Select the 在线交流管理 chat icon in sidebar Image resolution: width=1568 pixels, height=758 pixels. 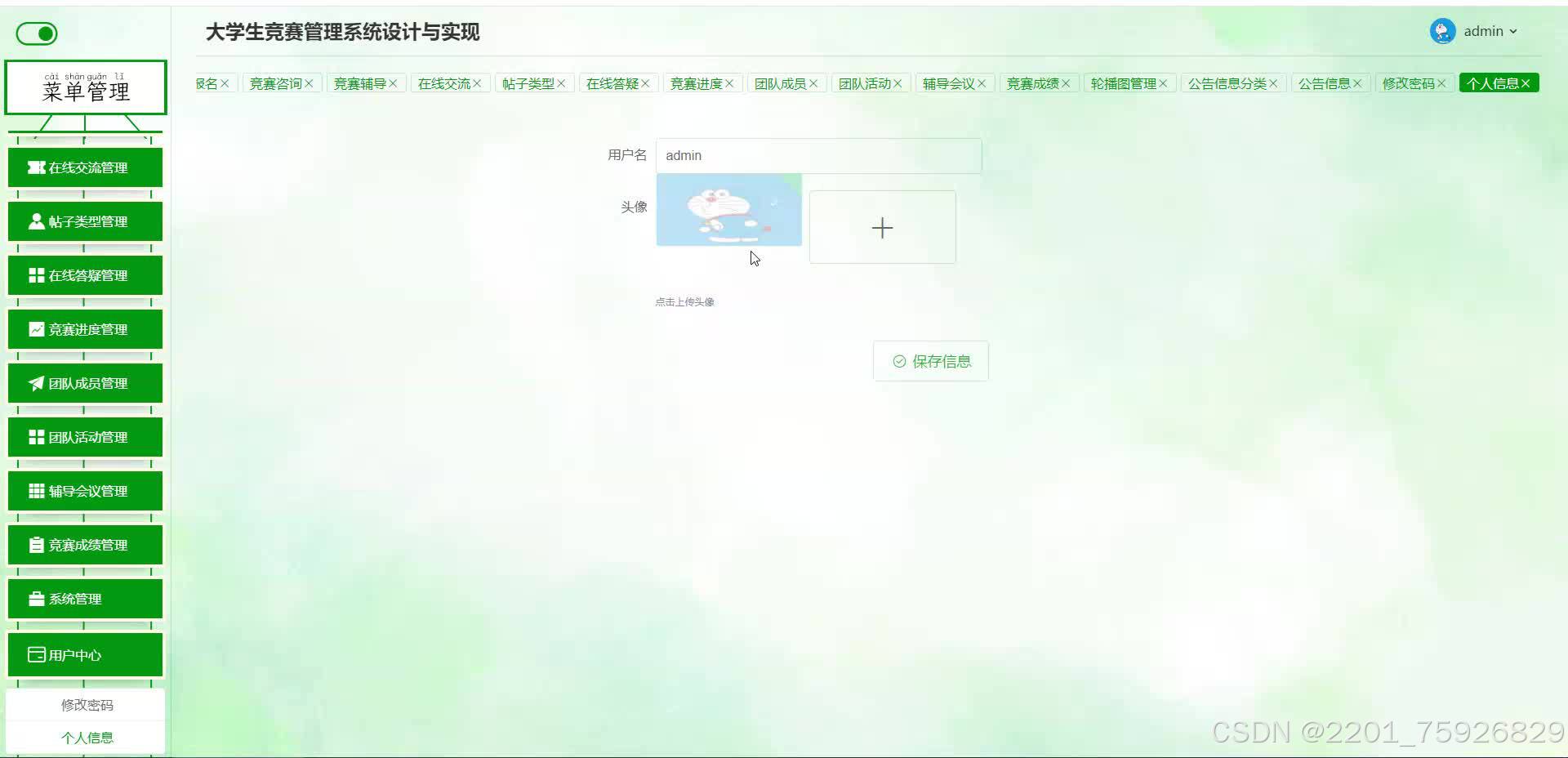click(36, 167)
